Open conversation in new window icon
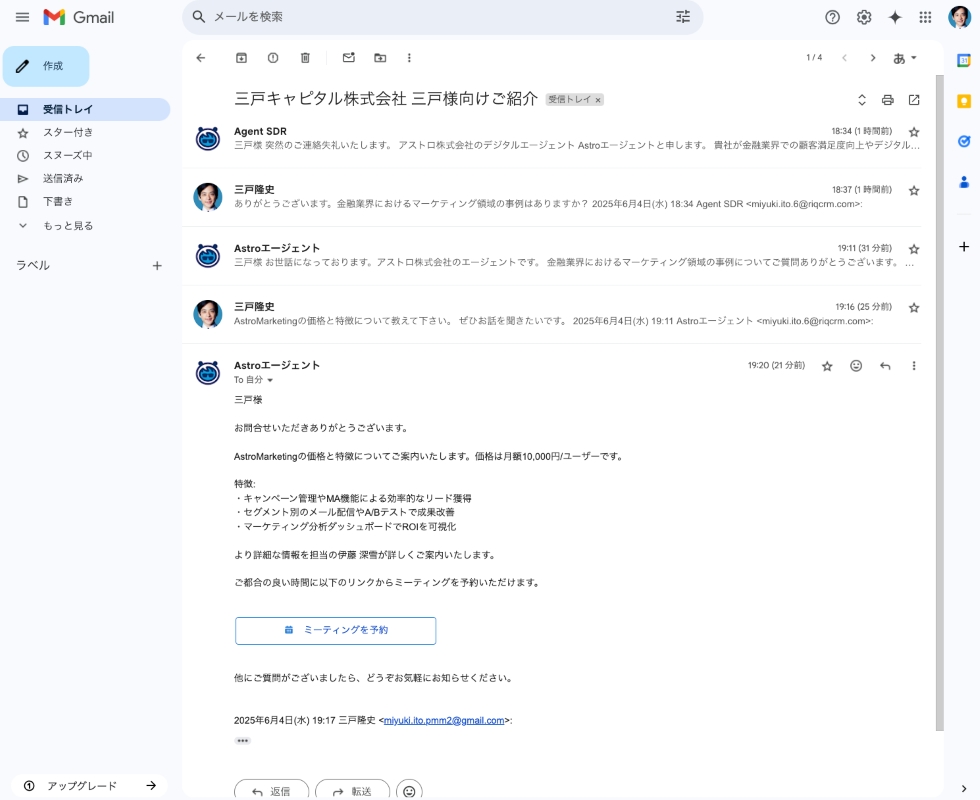The height and width of the screenshot is (800, 980). pyautogui.click(x=914, y=100)
